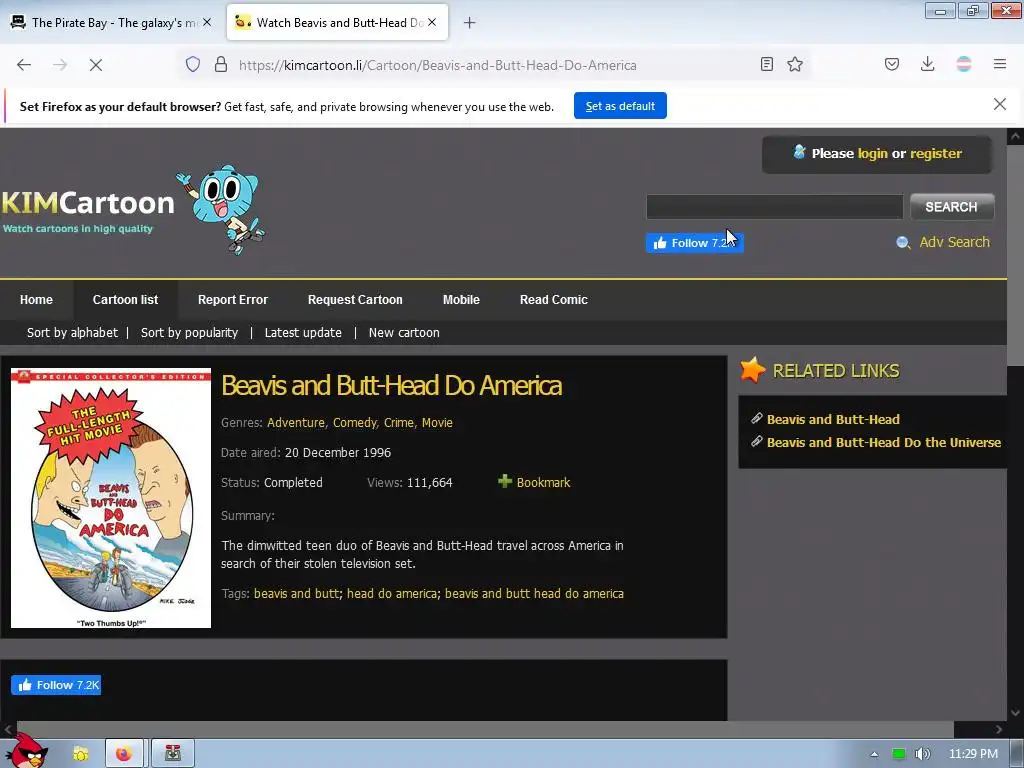1024x768 pixels.
Task: Select Sort by popularity
Action: [x=189, y=332]
